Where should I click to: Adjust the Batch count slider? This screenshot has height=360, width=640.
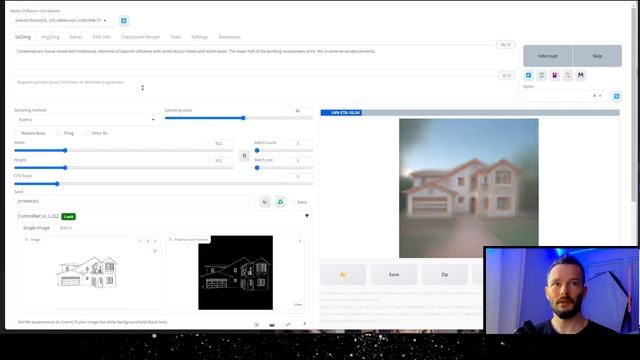point(284,151)
